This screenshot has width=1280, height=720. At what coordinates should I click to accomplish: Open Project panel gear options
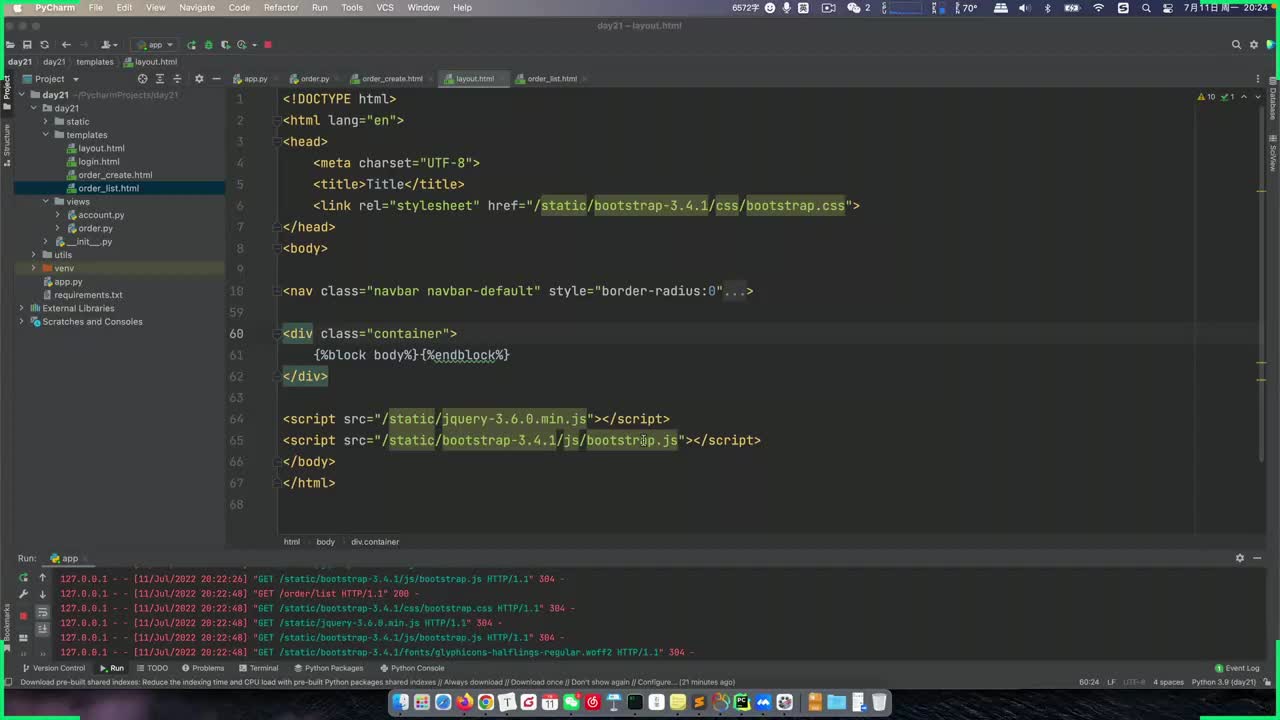click(198, 79)
